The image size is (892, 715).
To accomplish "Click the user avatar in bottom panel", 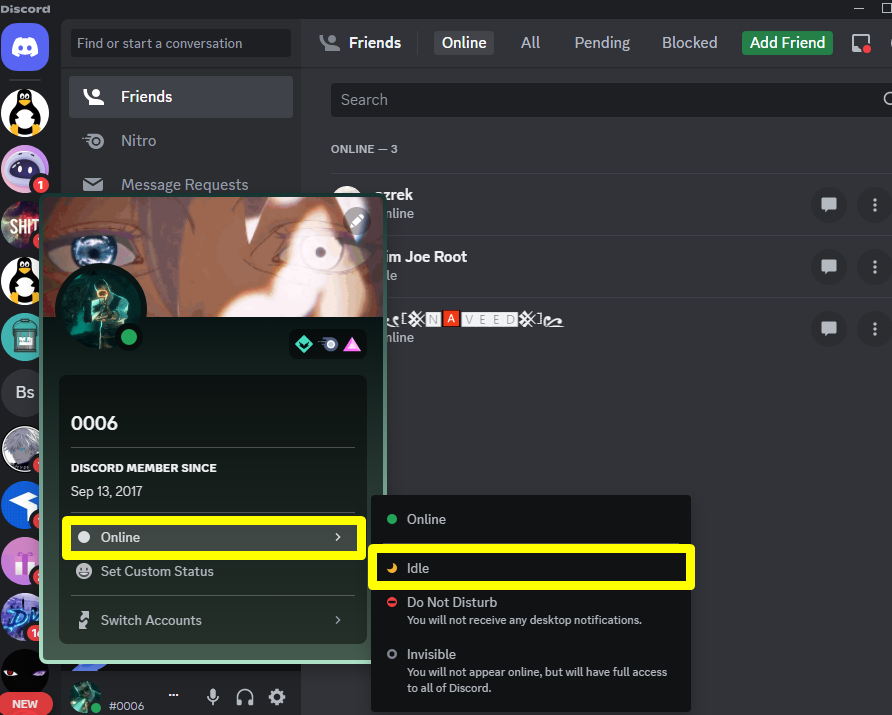I will click(x=85, y=697).
